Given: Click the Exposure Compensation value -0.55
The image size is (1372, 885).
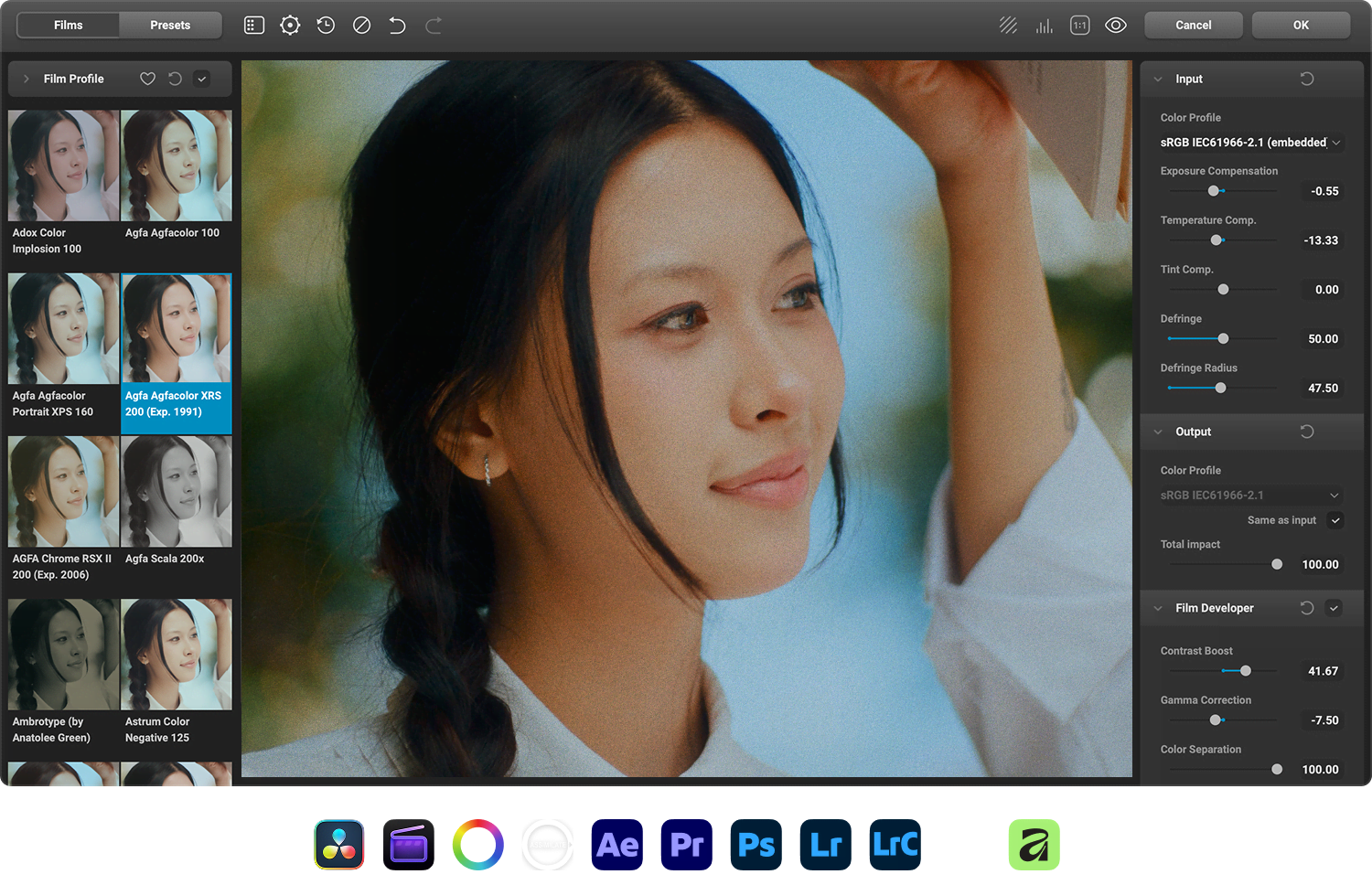Looking at the screenshot, I should tap(1323, 191).
